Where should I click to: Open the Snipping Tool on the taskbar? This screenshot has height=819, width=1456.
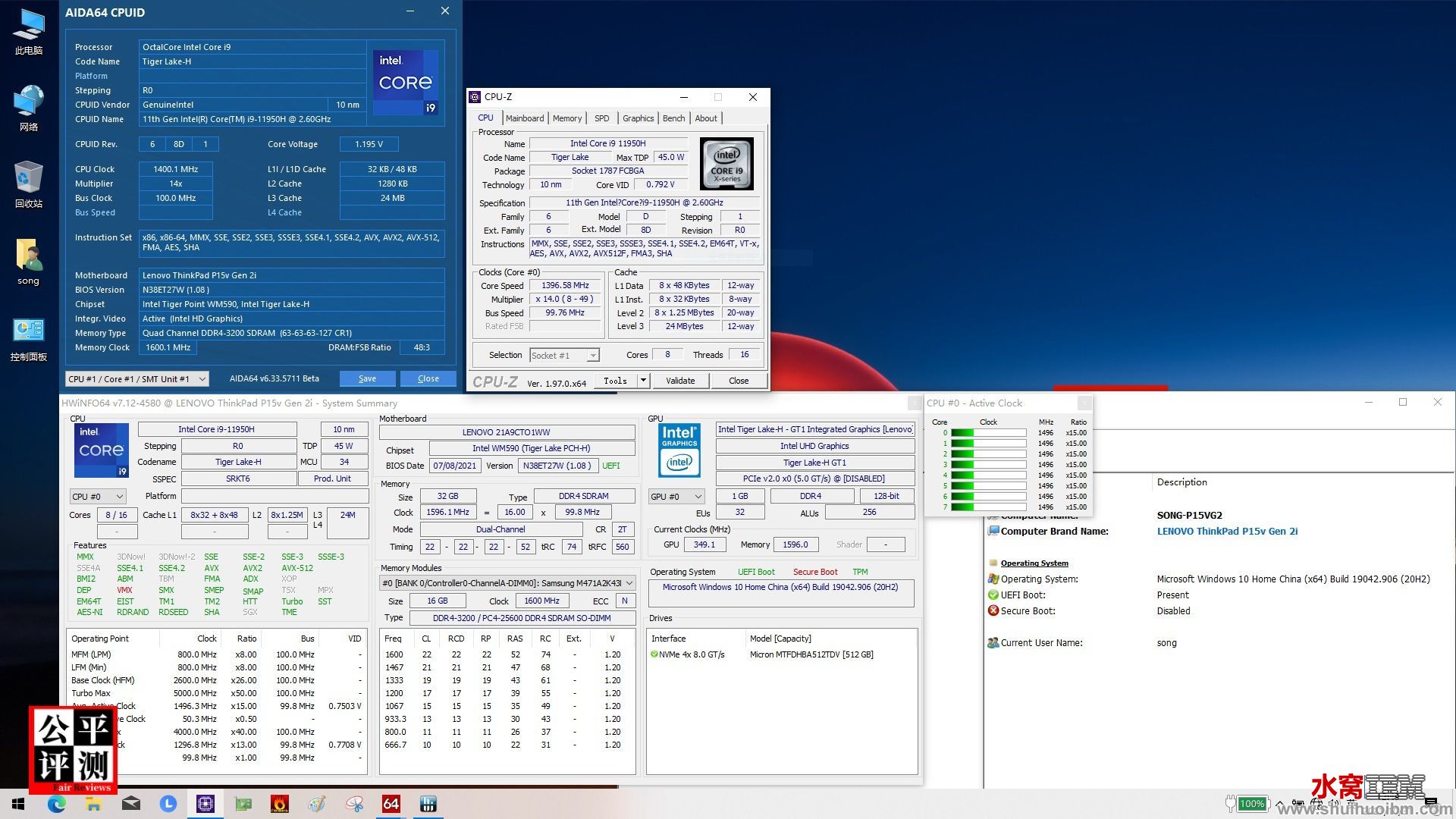(x=354, y=804)
